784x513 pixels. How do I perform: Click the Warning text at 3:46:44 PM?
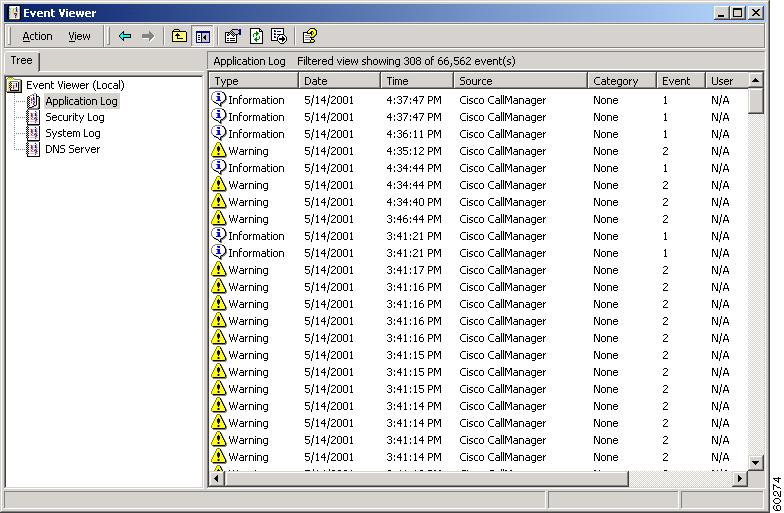(x=248, y=219)
